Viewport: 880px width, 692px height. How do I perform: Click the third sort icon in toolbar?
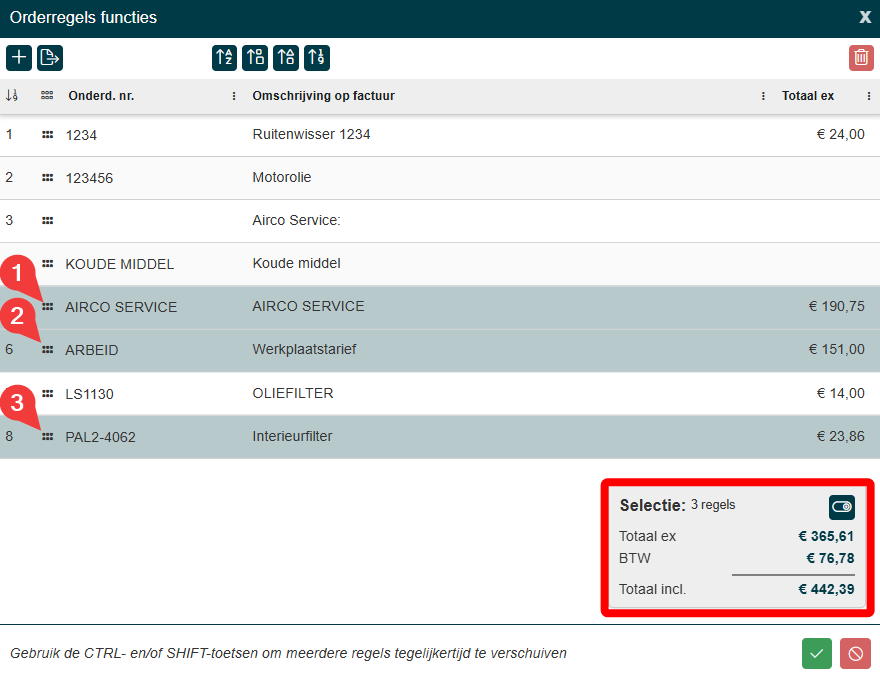[286, 58]
